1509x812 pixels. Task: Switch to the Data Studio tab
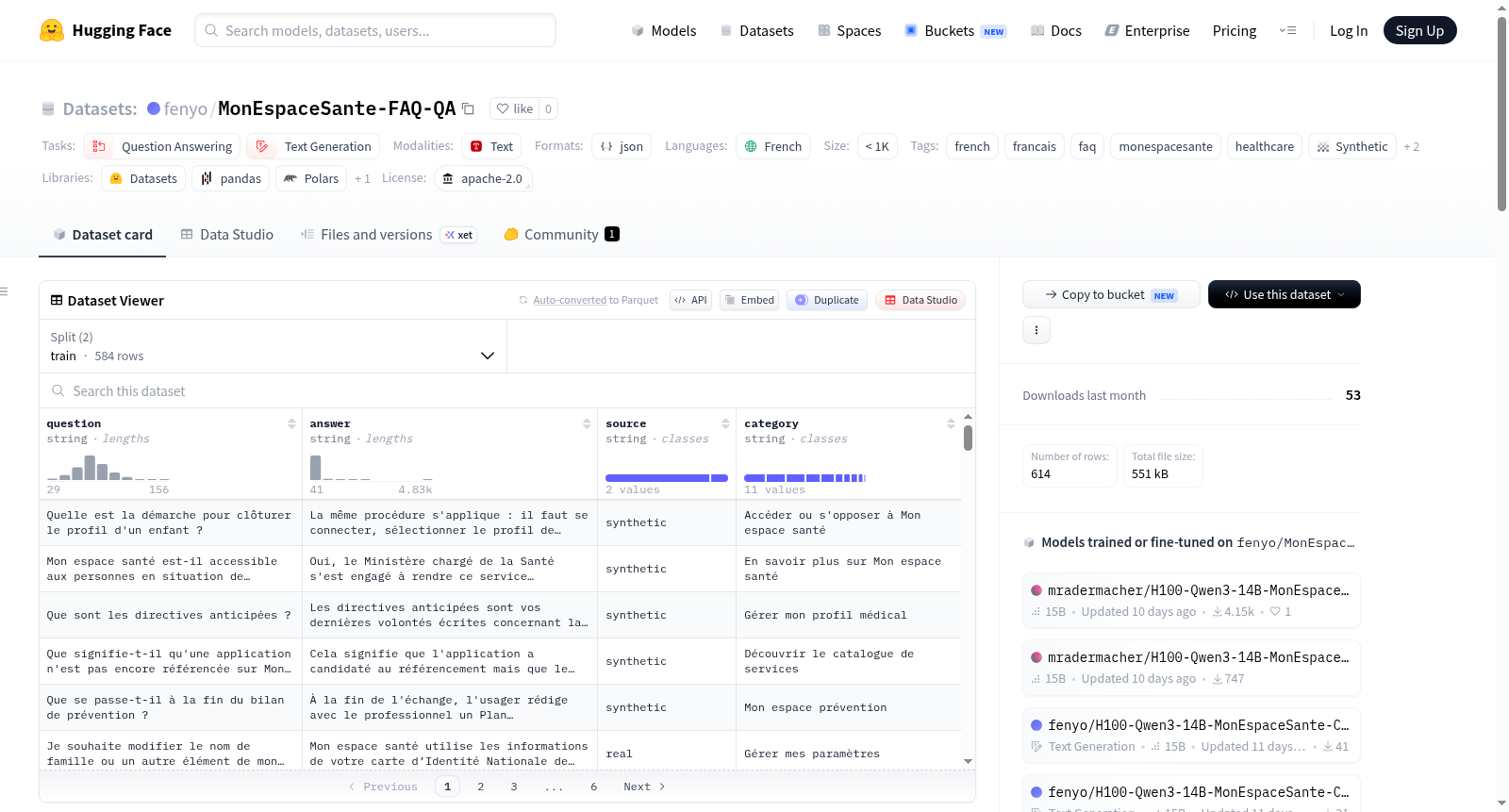click(x=227, y=234)
